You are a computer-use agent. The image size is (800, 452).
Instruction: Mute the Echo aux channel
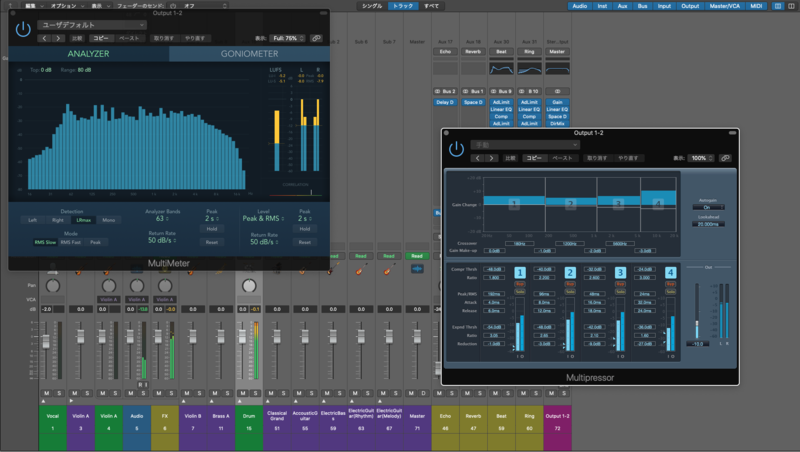click(x=439, y=393)
